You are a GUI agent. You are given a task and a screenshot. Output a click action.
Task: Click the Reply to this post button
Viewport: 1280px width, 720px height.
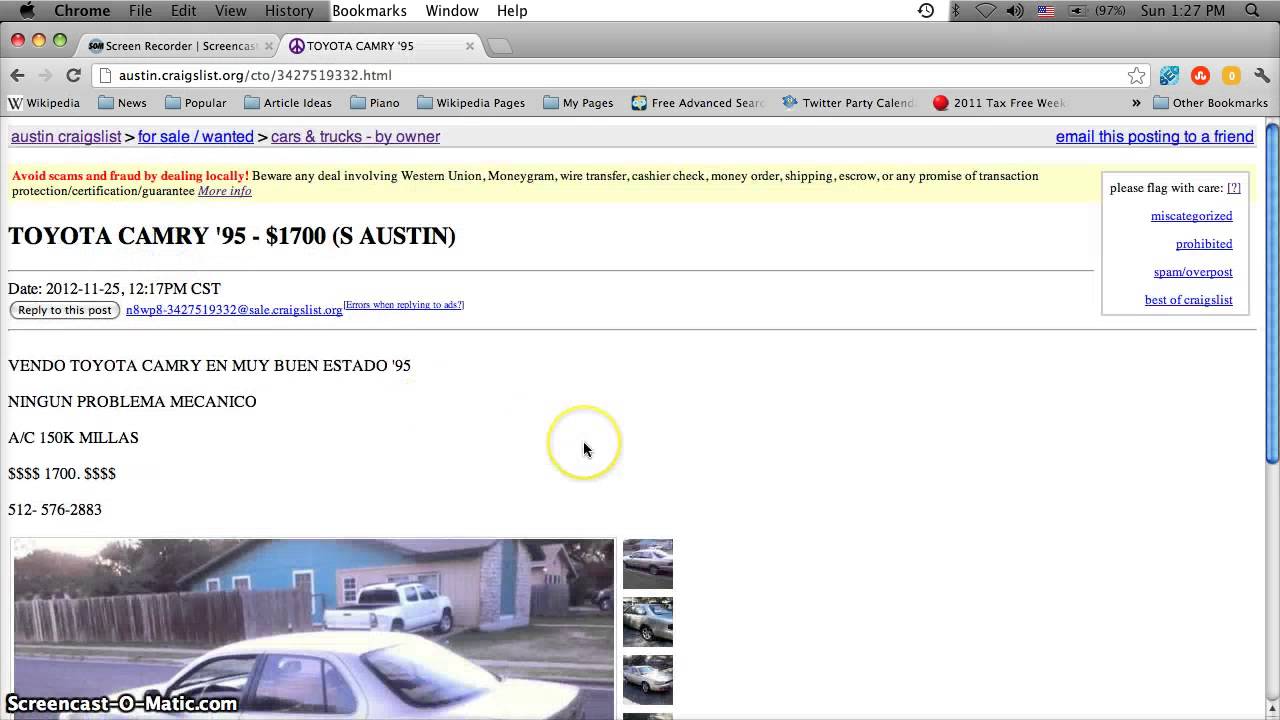click(65, 310)
